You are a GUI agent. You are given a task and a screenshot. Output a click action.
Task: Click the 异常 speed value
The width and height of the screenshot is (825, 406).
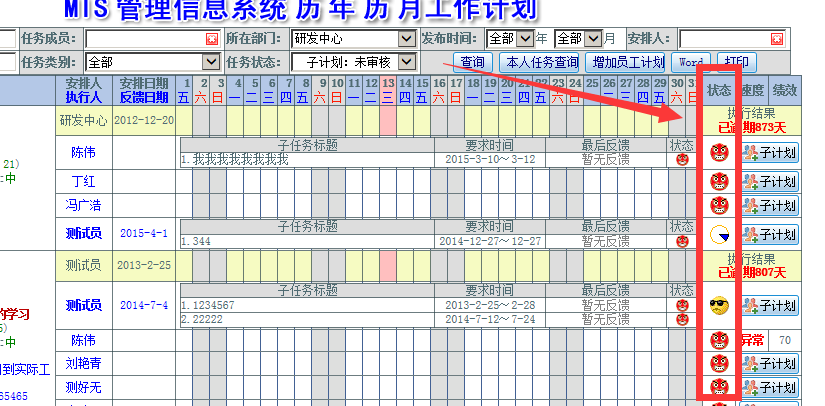tap(753, 340)
